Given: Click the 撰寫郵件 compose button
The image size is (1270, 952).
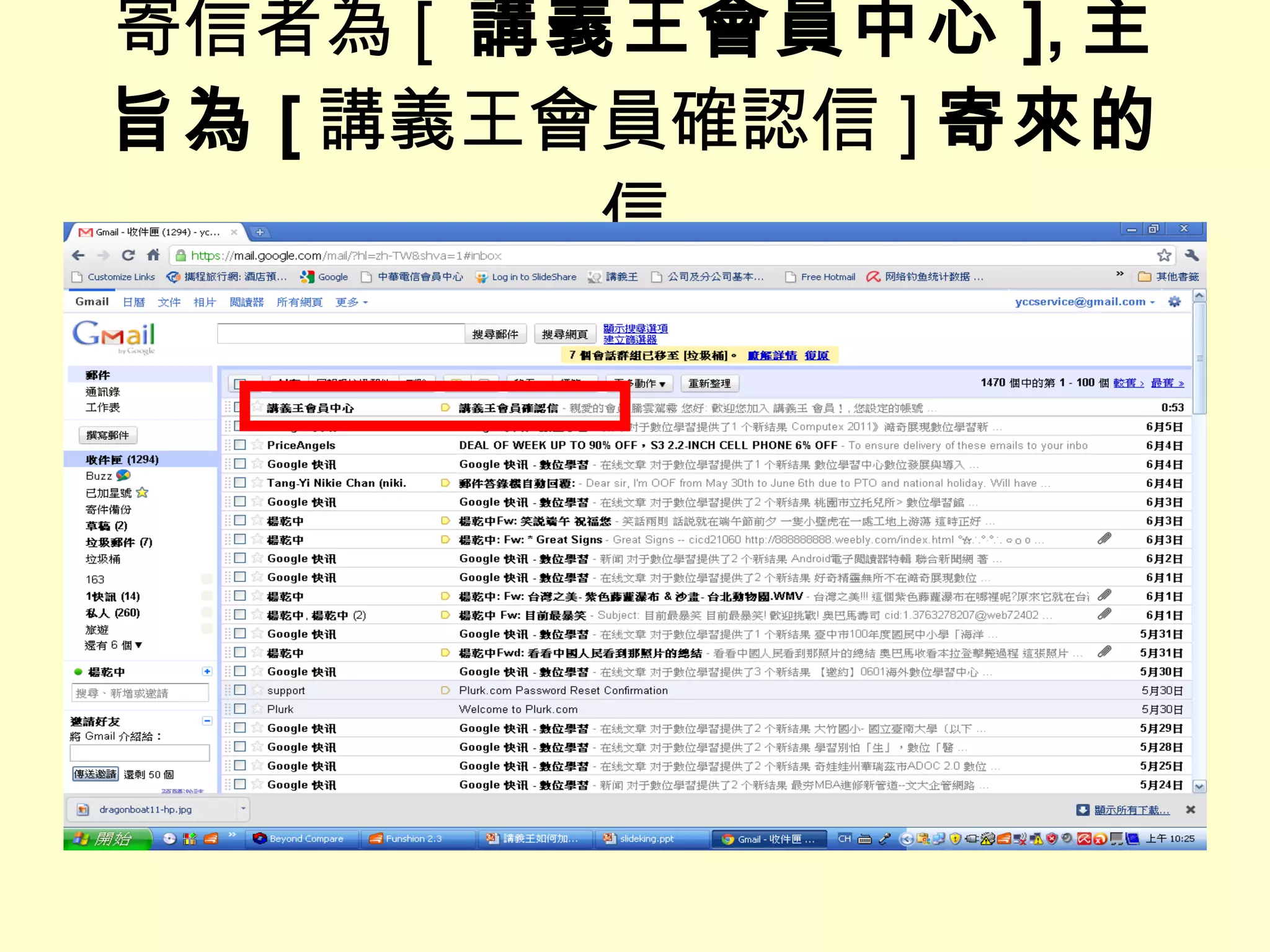Looking at the screenshot, I should point(108,435).
